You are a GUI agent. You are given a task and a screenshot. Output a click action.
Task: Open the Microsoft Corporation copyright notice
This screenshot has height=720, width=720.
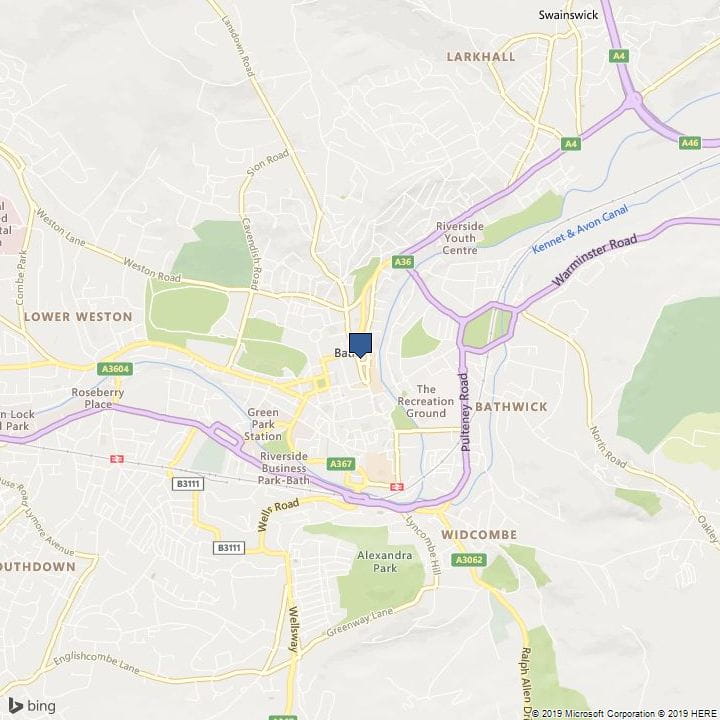tap(598, 714)
